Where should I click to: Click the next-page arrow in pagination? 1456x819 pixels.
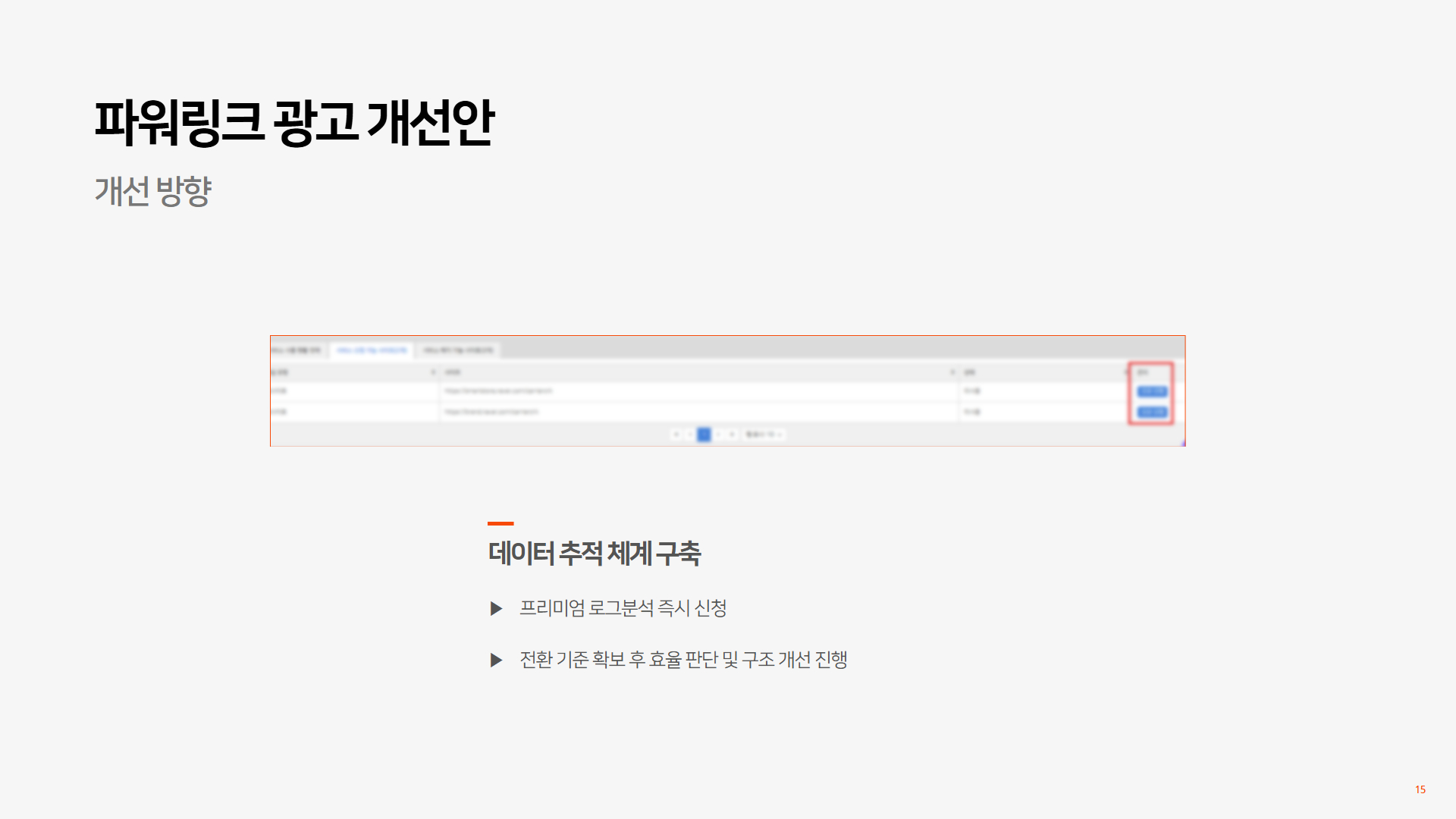pos(718,435)
